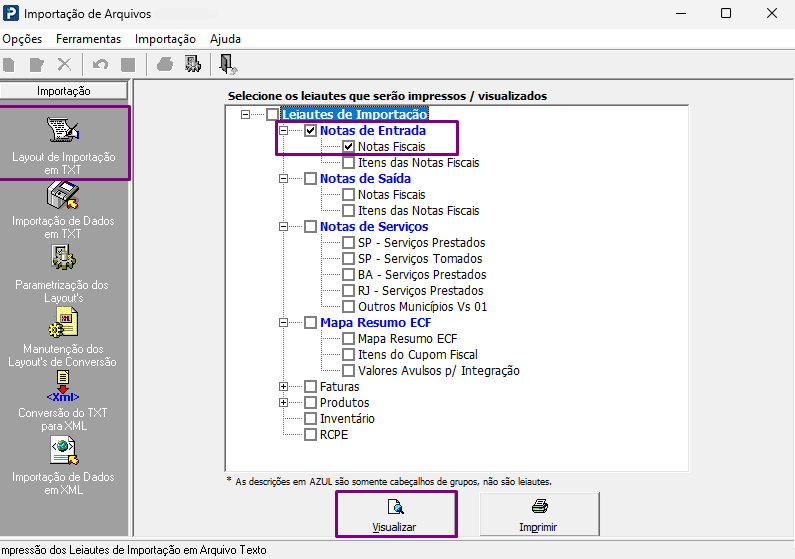795x559 pixels.
Task: Open the Importação menu
Action: click(x=165, y=39)
